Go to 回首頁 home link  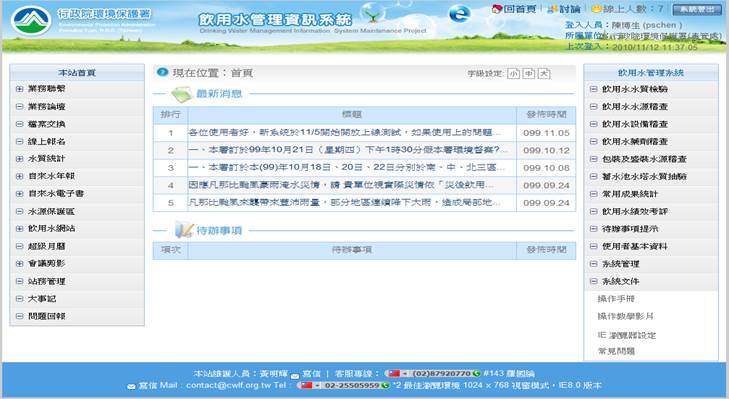(520, 9)
